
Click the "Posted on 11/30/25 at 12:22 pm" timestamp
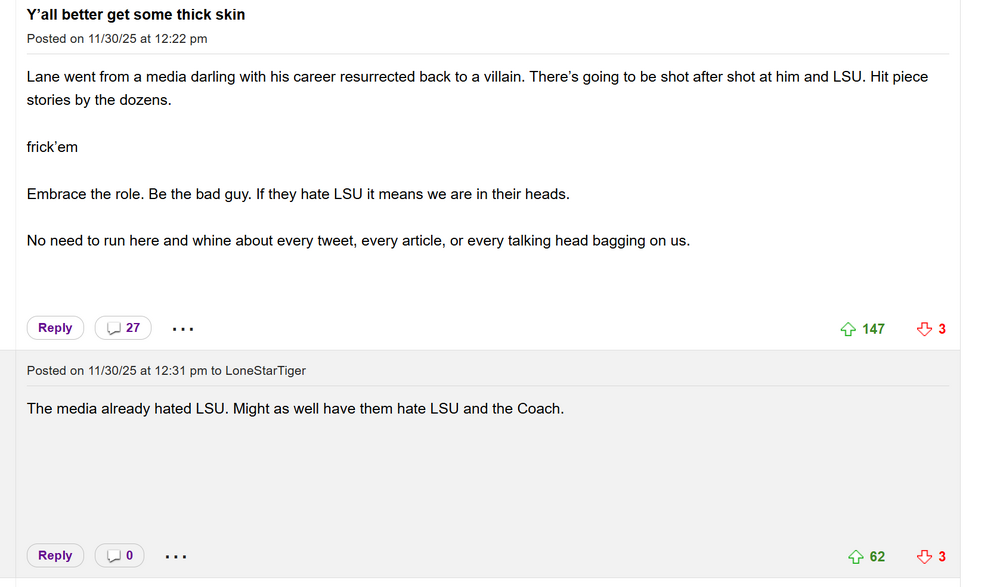[117, 39]
